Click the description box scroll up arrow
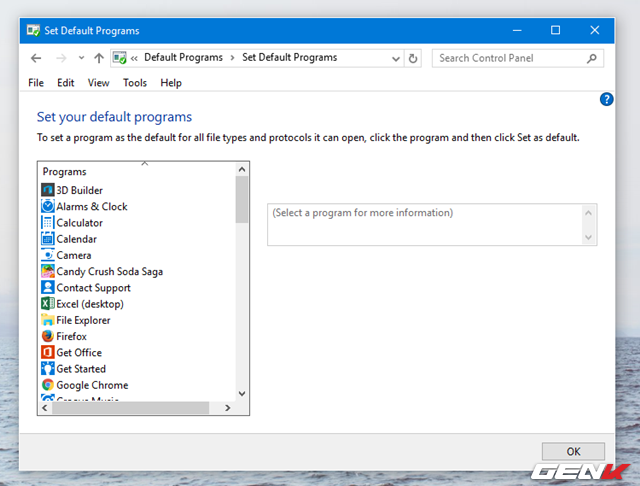 point(588,213)
